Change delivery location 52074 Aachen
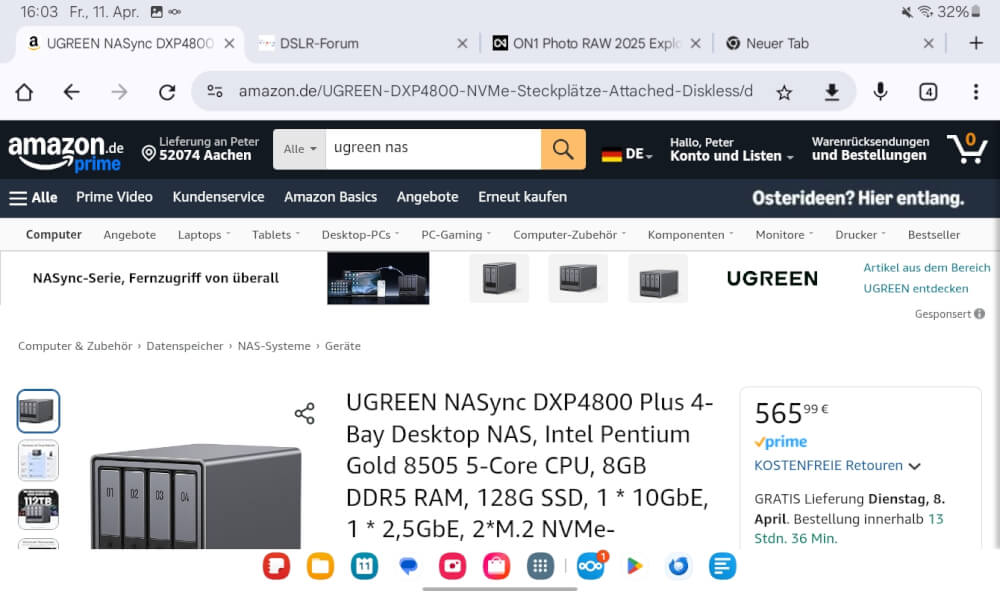1000x597 pixels. (x=200, y=149)
